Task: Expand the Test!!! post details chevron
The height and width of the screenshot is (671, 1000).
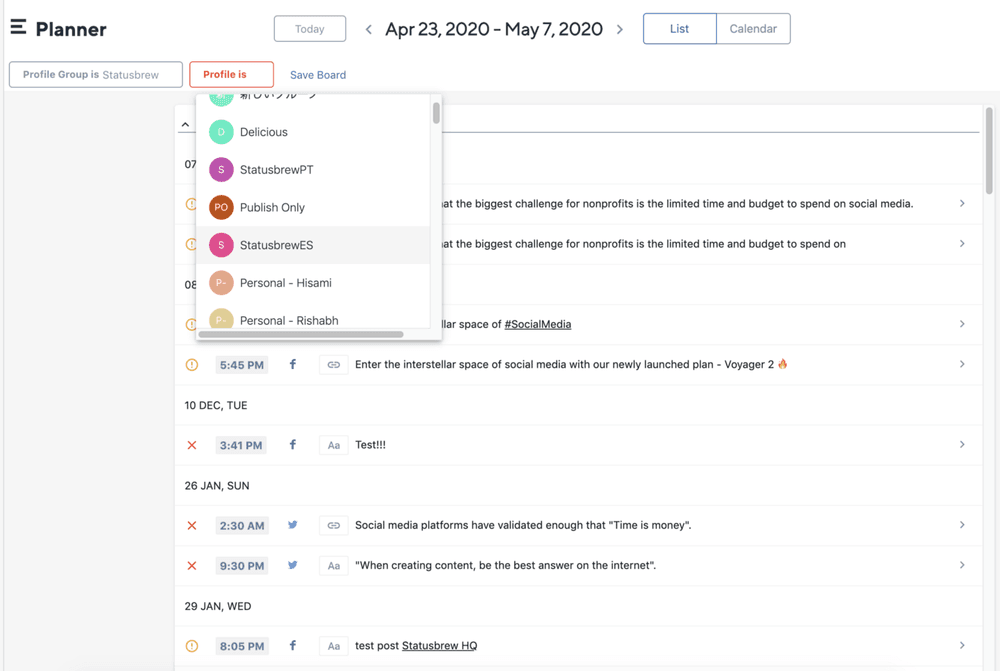Action: [x=962, y=445]
